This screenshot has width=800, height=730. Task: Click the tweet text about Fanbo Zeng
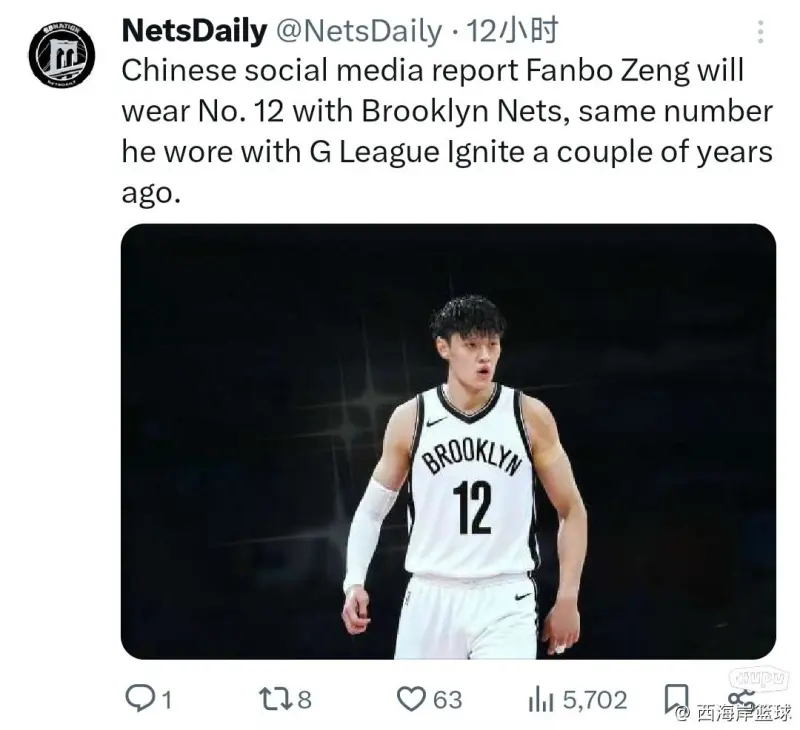tap(447, 130)
